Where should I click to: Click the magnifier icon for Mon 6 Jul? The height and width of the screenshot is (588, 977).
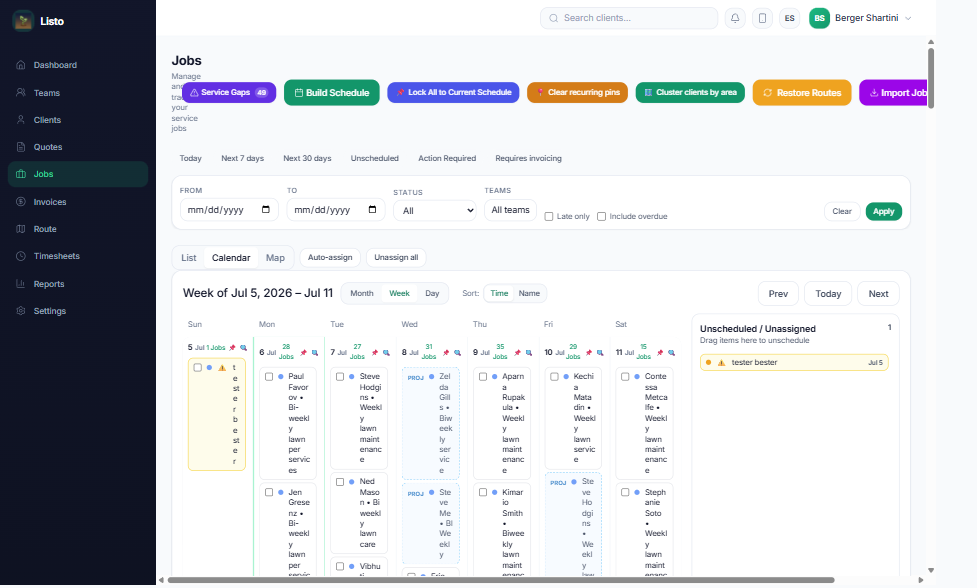(x=315, y=353)
